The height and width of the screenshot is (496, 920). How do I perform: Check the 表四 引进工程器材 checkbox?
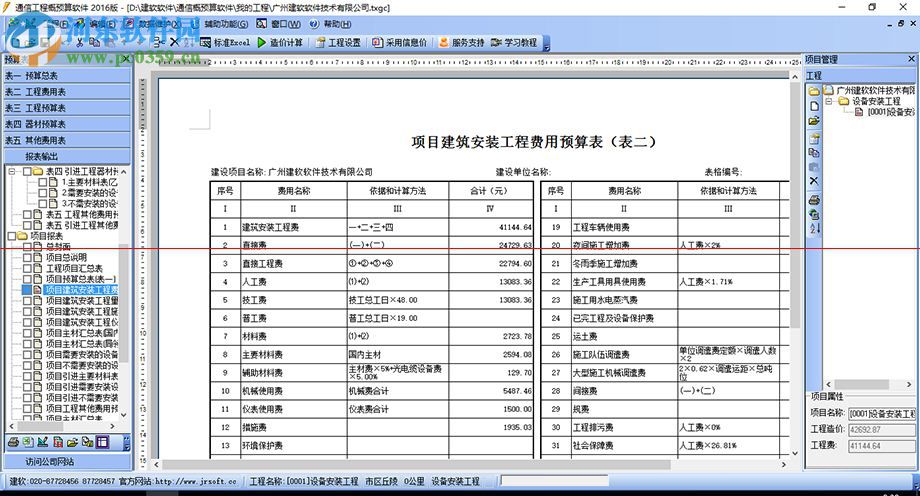(x=27, y=171)
